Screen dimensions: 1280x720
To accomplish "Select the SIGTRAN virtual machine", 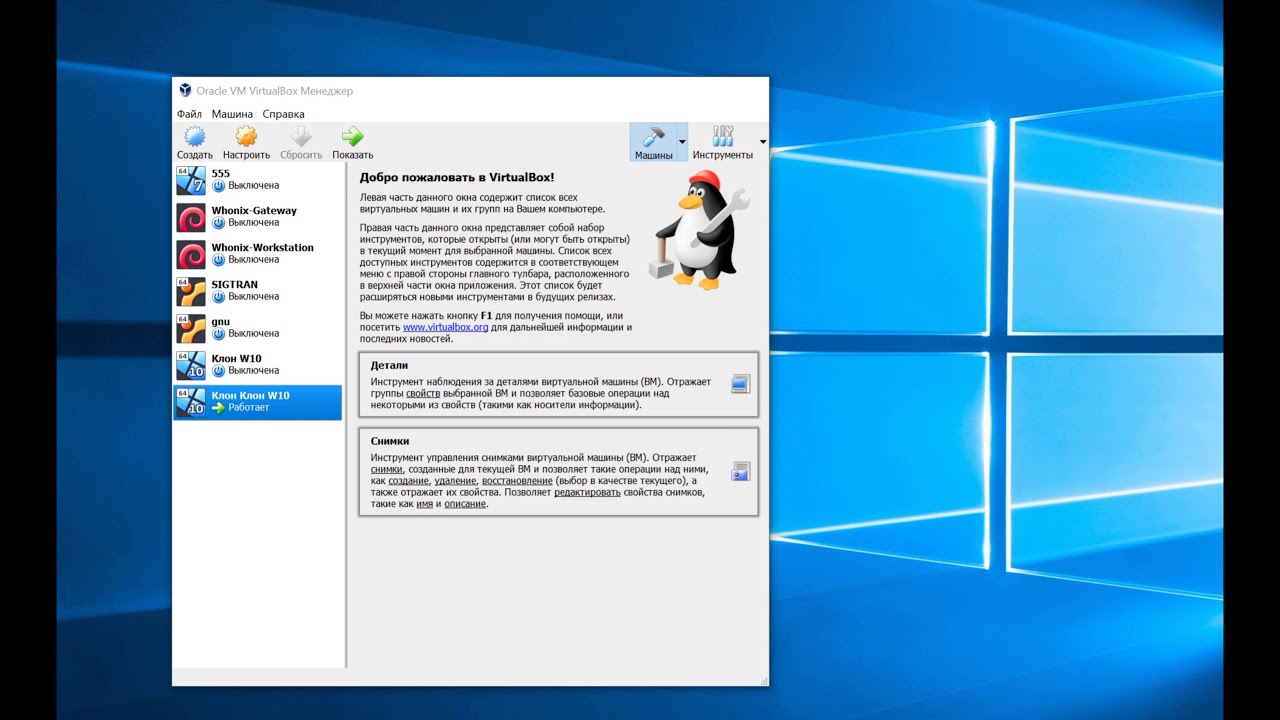I will pyautogui.click(x=258, y=291).
